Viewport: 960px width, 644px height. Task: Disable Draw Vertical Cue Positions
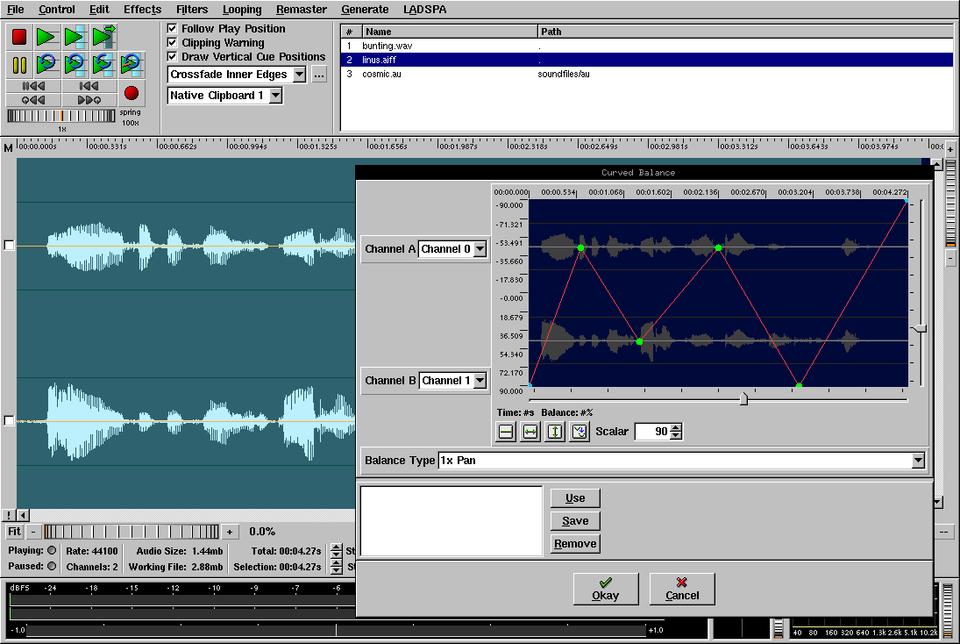point(172,57)
